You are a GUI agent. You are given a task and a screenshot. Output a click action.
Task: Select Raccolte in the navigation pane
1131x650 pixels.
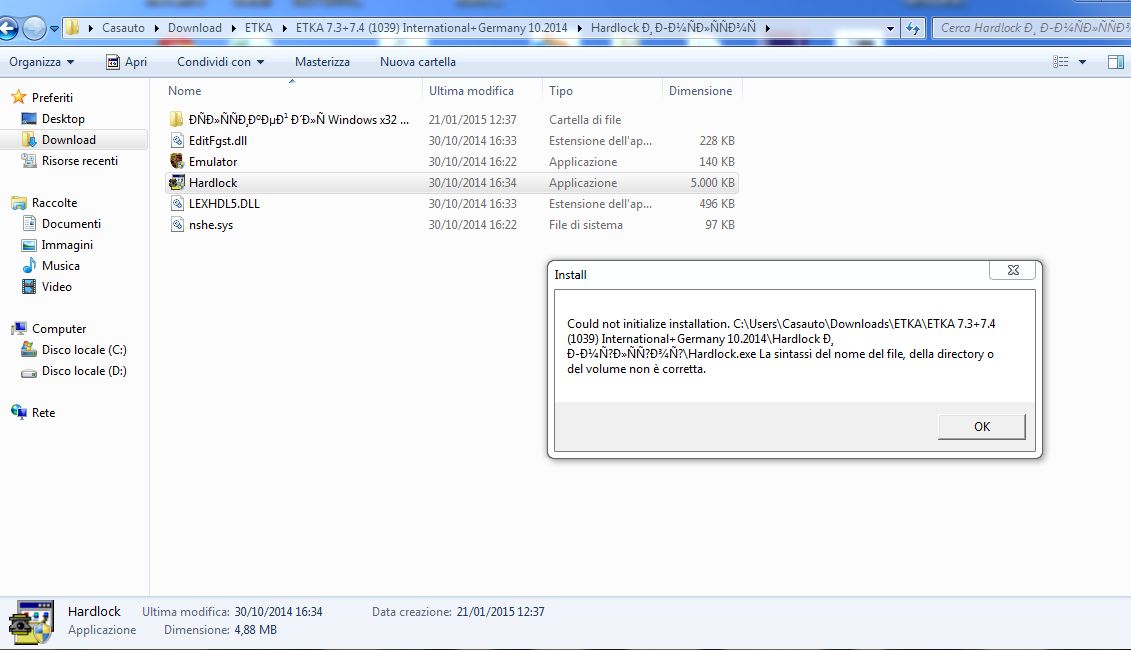[x=54, y=203]
